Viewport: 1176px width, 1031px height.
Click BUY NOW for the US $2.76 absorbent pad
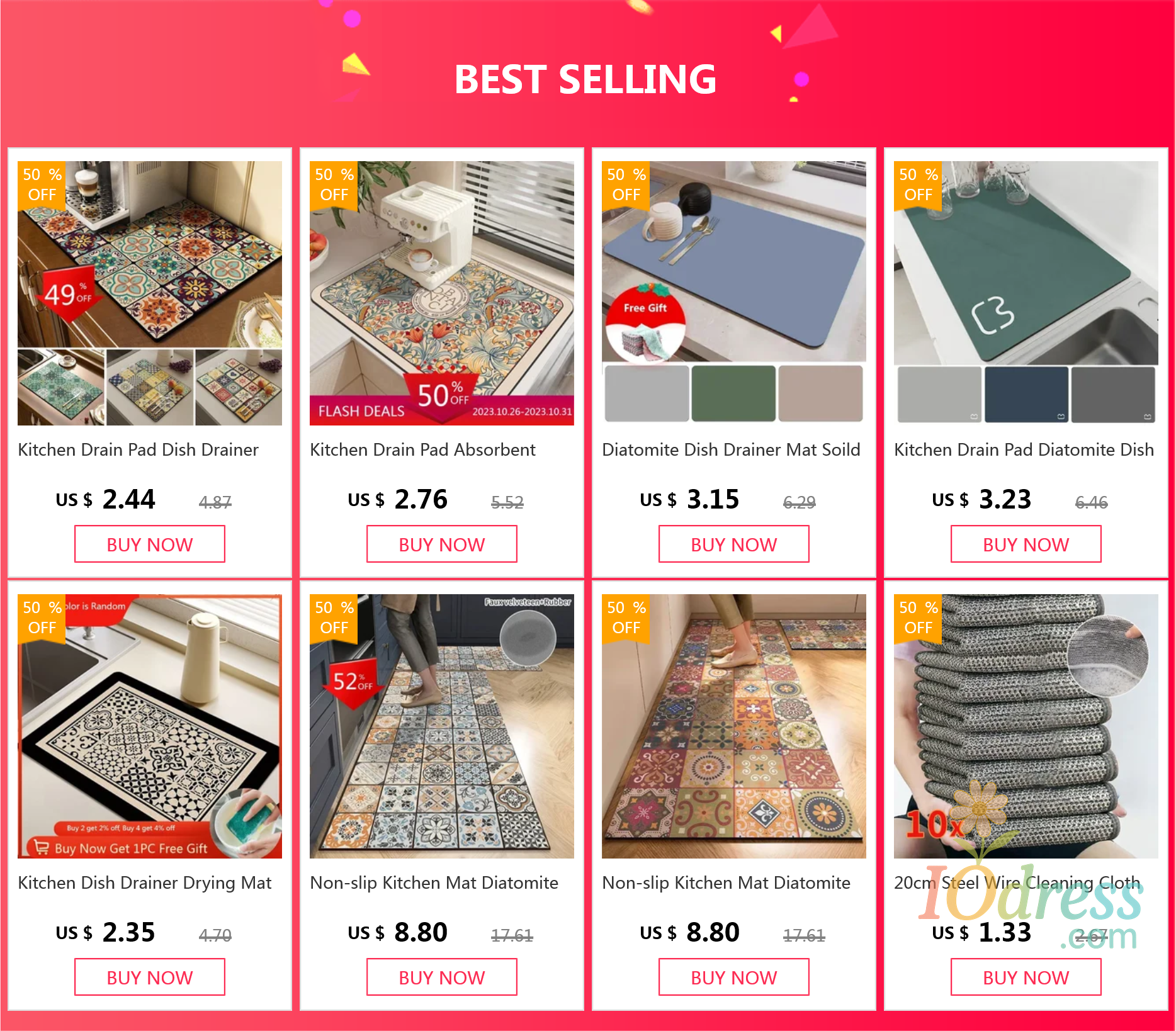pos(442,544)
